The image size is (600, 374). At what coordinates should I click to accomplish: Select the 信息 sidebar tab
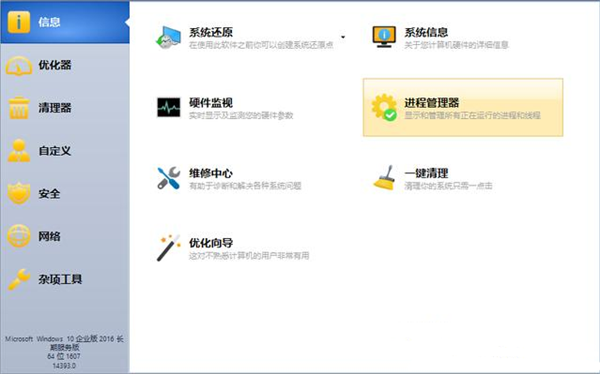click(65, 22)
